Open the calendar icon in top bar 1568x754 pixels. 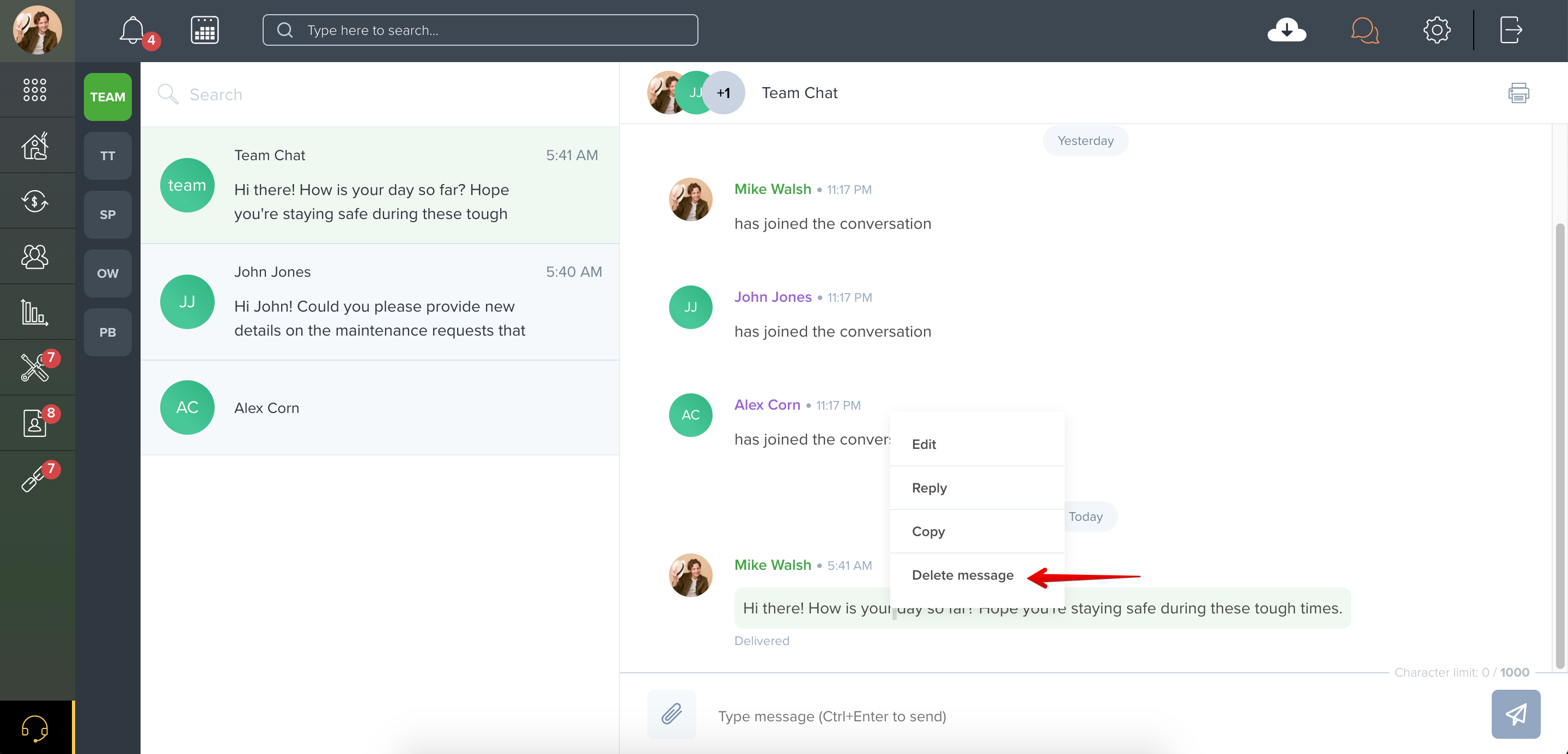204,31
